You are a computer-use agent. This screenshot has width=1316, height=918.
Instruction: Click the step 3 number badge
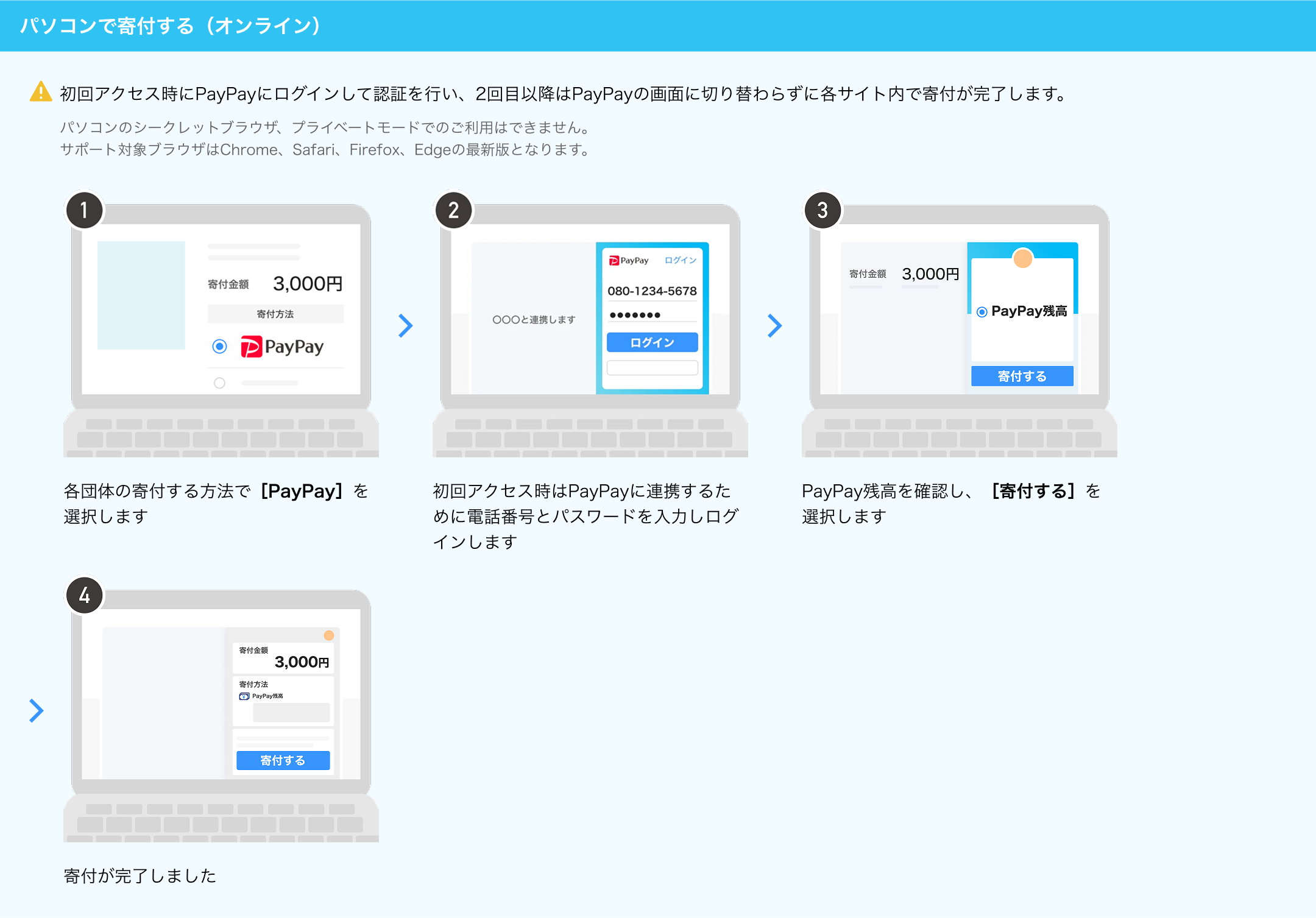(x=822, y=210)
